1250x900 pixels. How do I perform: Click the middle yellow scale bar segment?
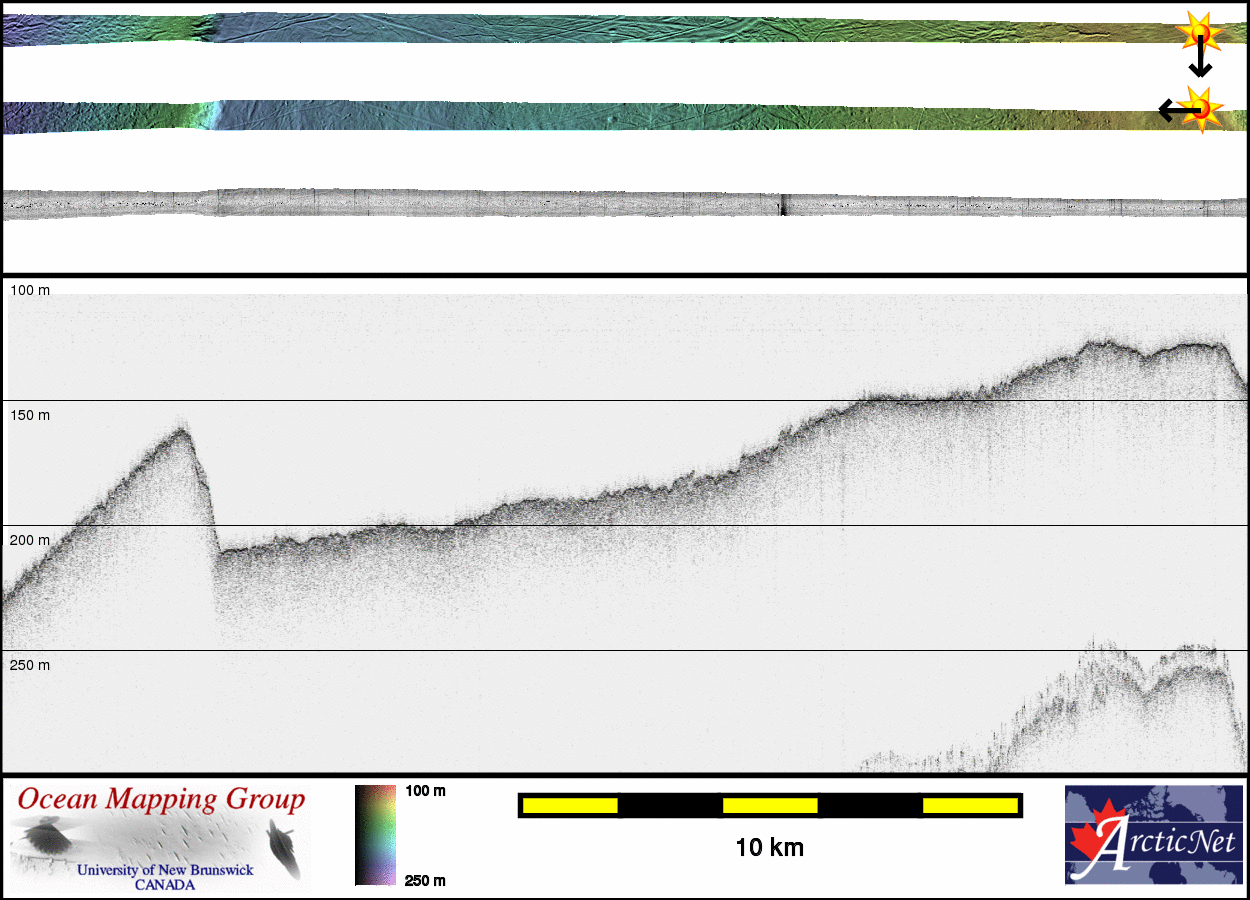click(x=770, y=805)
